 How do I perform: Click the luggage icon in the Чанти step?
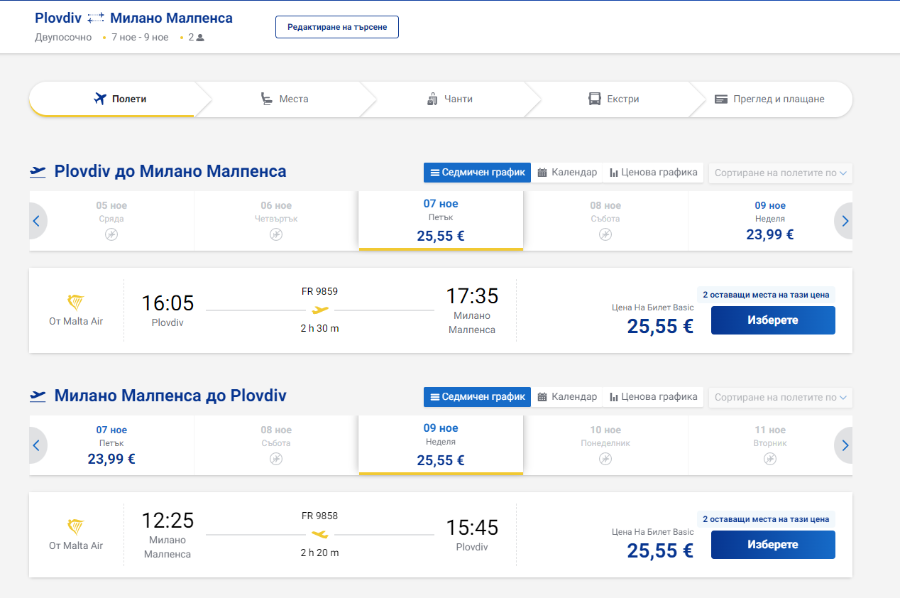[432, 99]
